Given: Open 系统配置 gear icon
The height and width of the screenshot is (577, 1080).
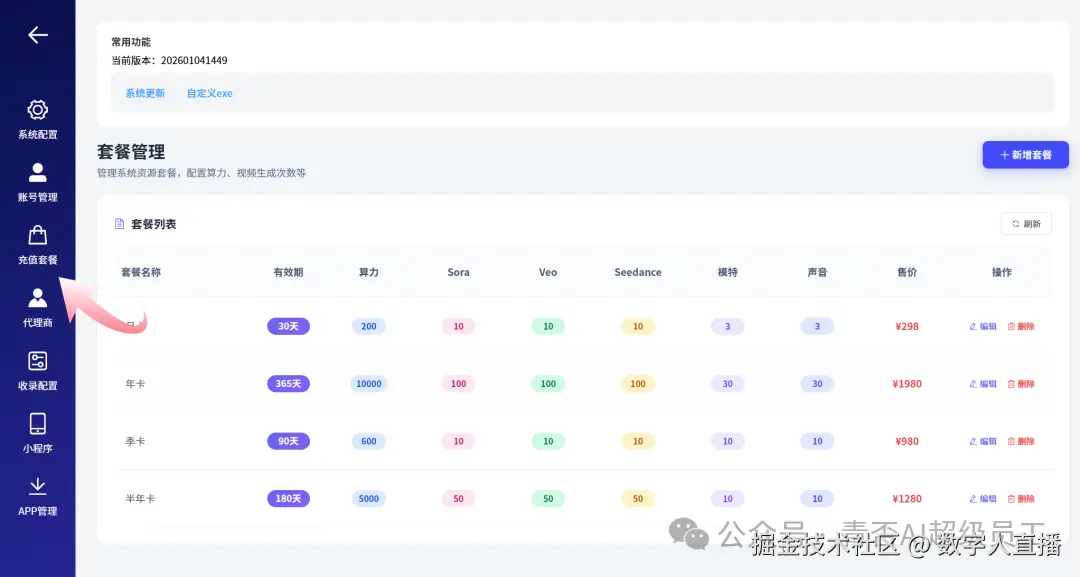Looking at the screenshot, I should [x=37, y=110].
